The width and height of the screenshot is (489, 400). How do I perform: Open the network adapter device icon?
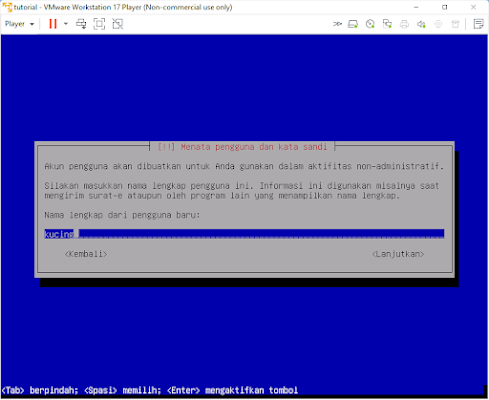point(387,24)
